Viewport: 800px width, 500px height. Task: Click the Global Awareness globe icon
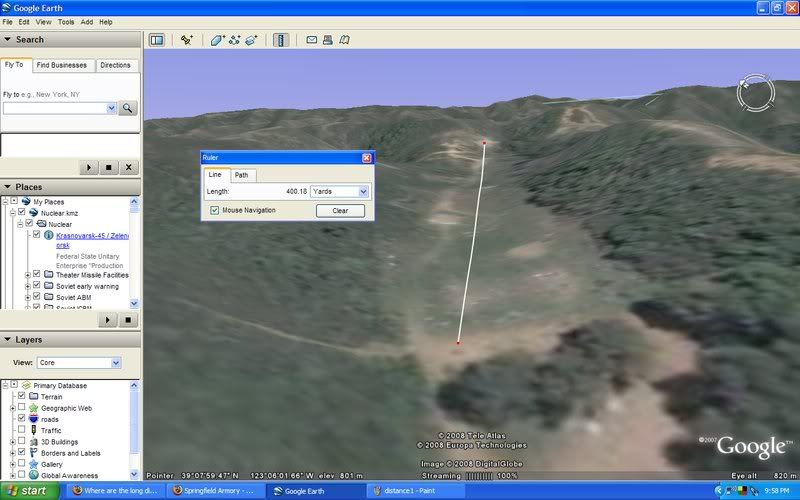(x=34, y=475)
